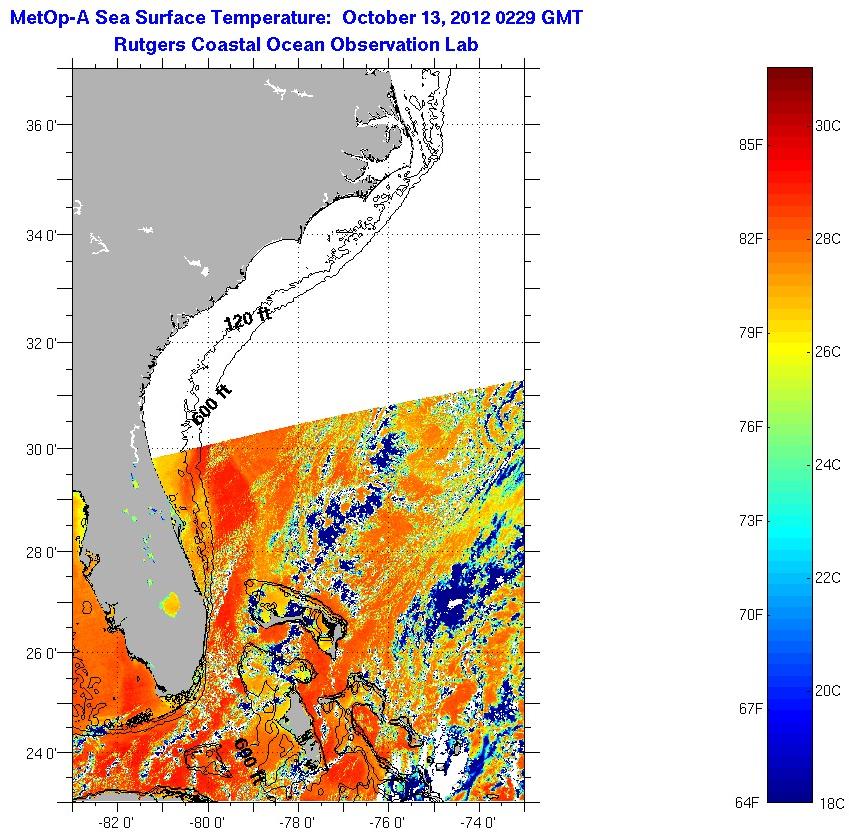
Task: Click the 600 ft contour label off Florida
Action: 212,405
